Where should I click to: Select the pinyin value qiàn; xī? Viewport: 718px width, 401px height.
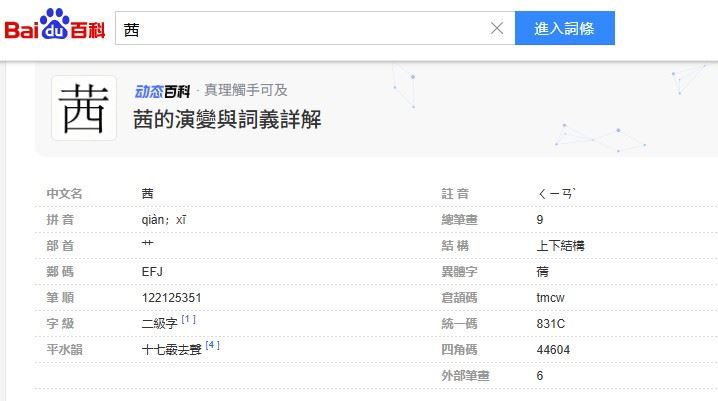click(x=164, y=220)
